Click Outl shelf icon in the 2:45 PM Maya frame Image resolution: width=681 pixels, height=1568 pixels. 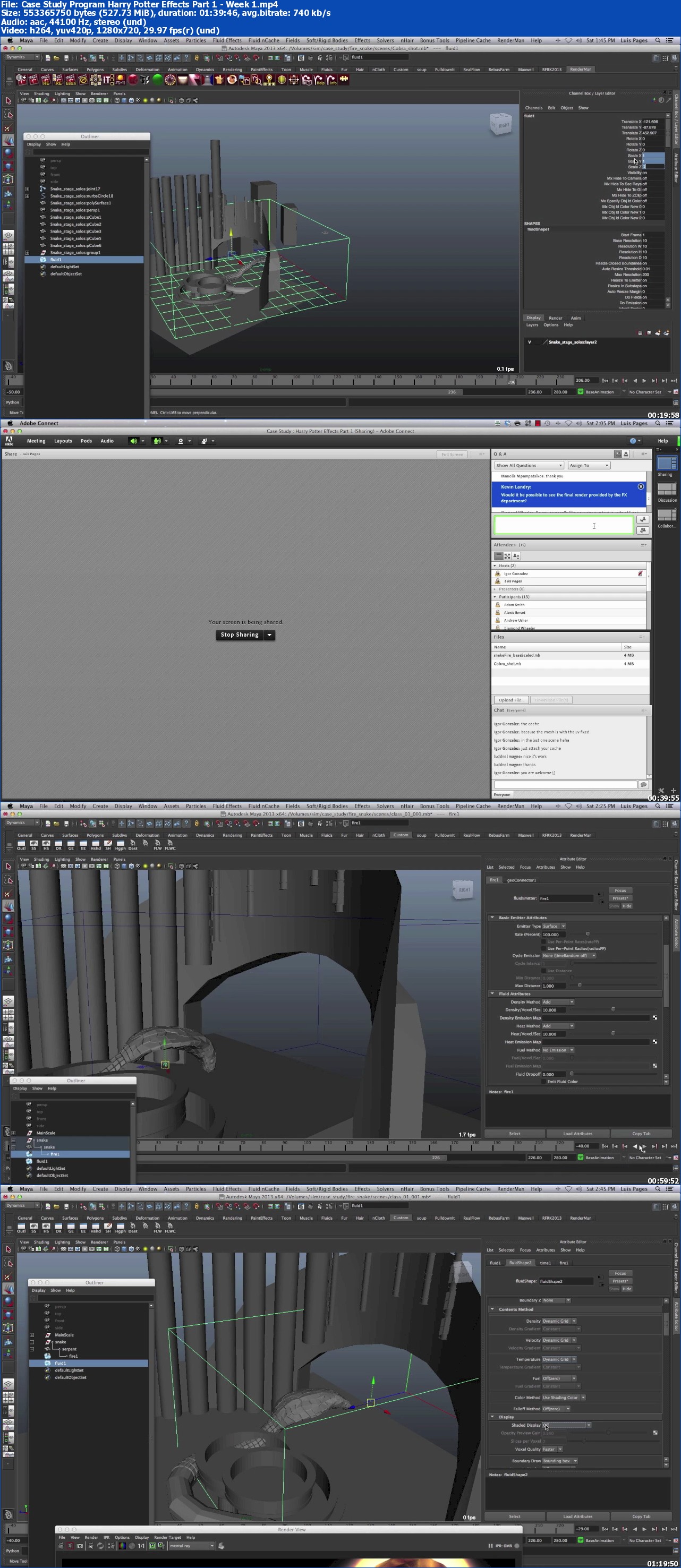[x=21, y=1228]
